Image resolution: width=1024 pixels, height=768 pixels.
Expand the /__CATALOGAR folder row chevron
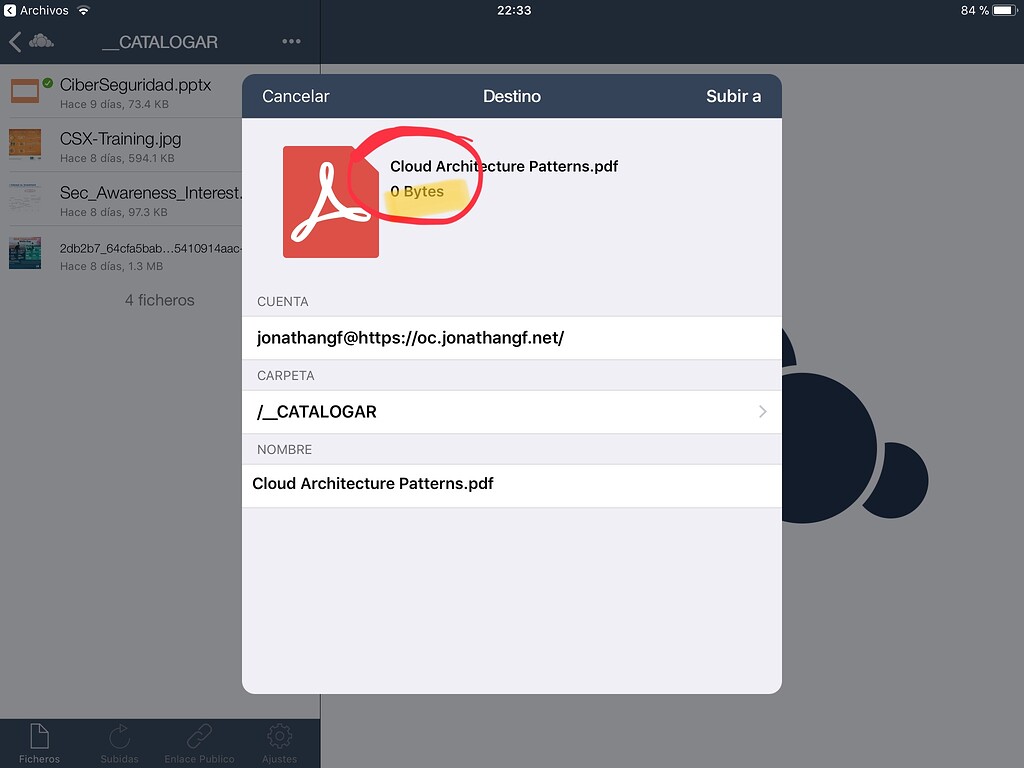762,411
